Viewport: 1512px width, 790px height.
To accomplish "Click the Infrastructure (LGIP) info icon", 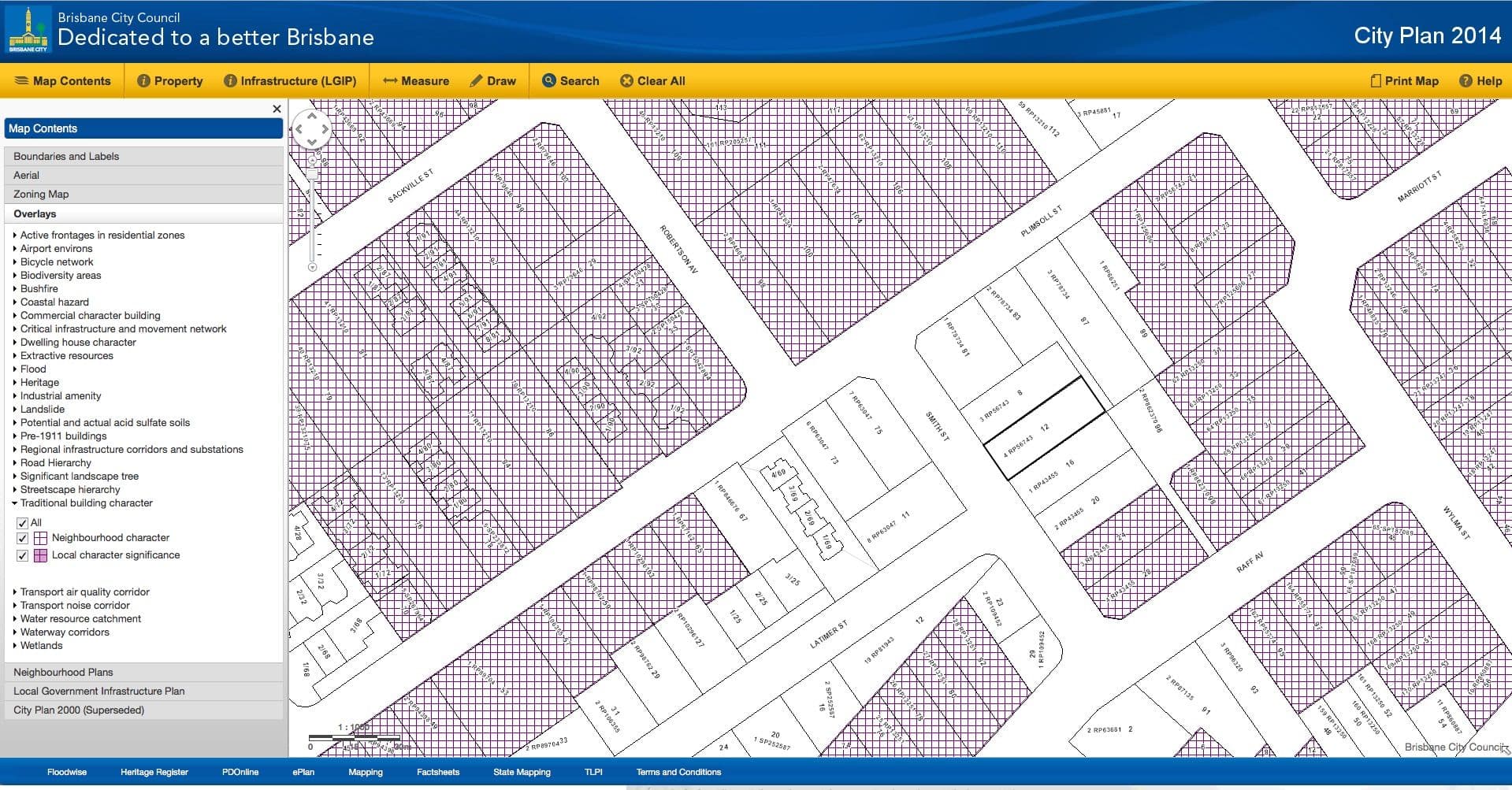I will (x=230, y=81).
